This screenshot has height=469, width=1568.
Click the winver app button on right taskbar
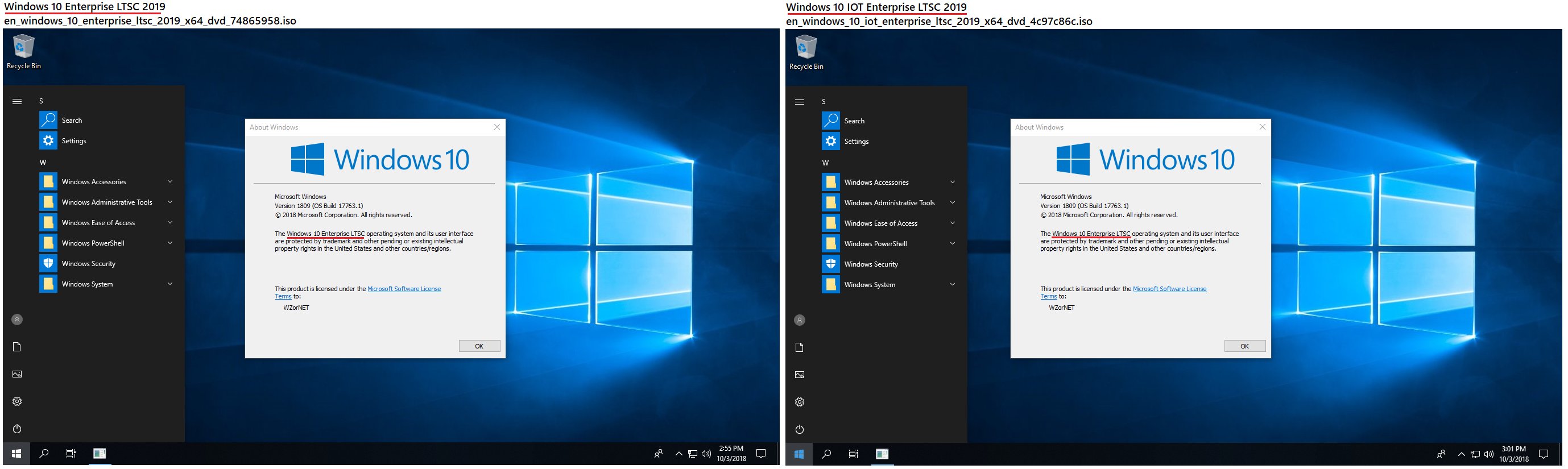(882, 454)
